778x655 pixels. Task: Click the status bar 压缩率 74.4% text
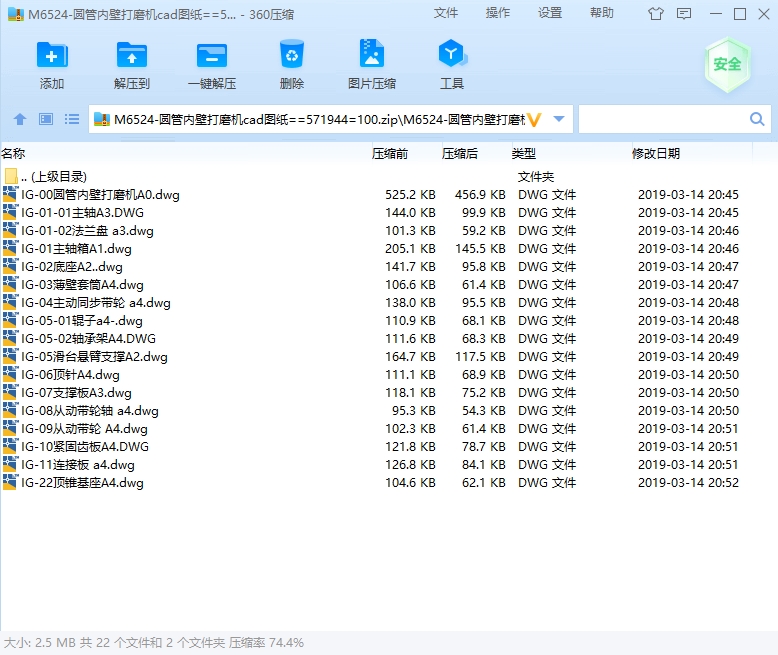[266, 643]
